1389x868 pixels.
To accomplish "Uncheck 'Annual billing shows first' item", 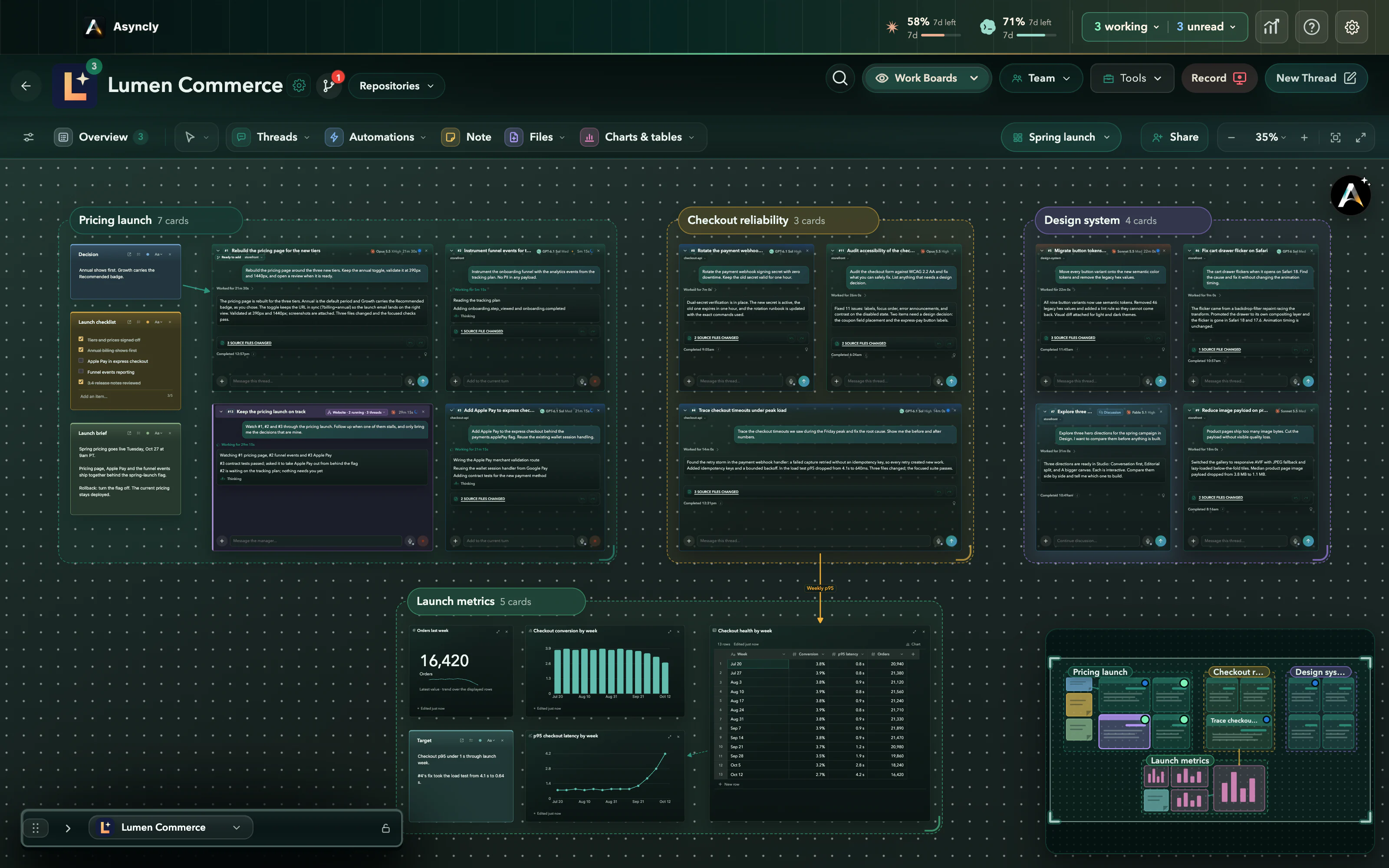I will coord(81,350).
